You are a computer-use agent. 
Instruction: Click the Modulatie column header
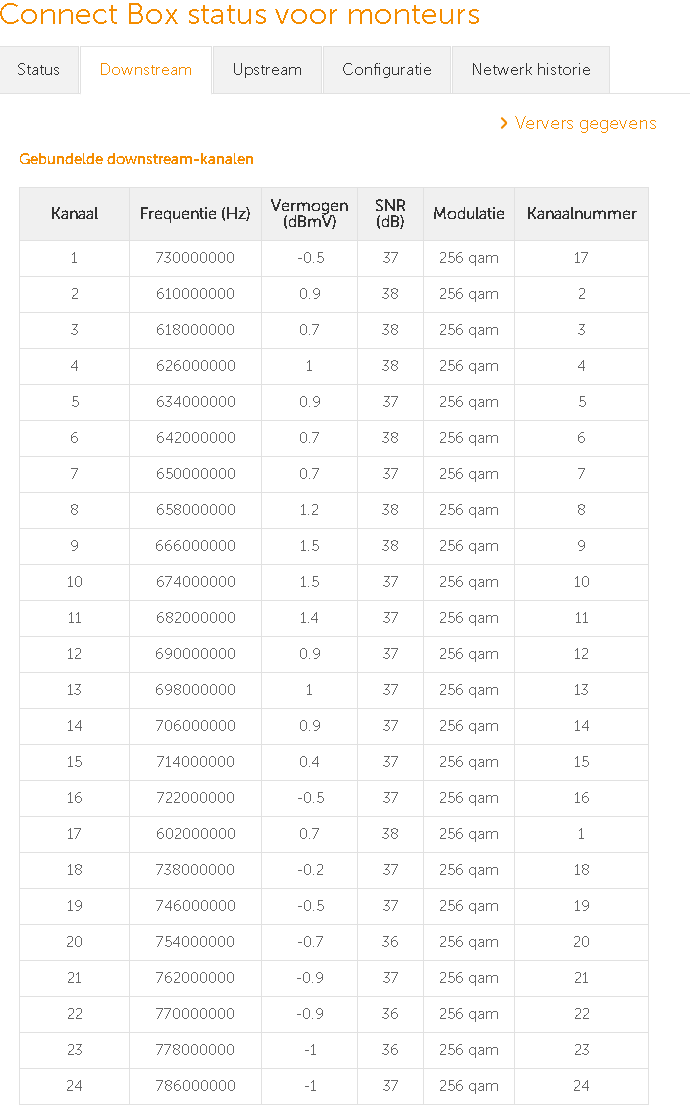tap(469, 214)
